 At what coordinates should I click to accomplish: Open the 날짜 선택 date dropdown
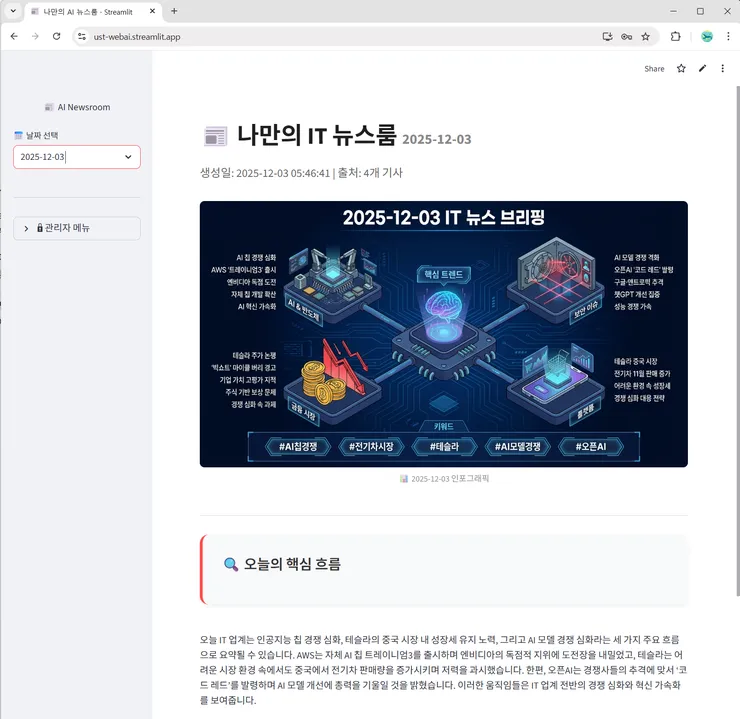pyautogui.click(x=77, y=157)
